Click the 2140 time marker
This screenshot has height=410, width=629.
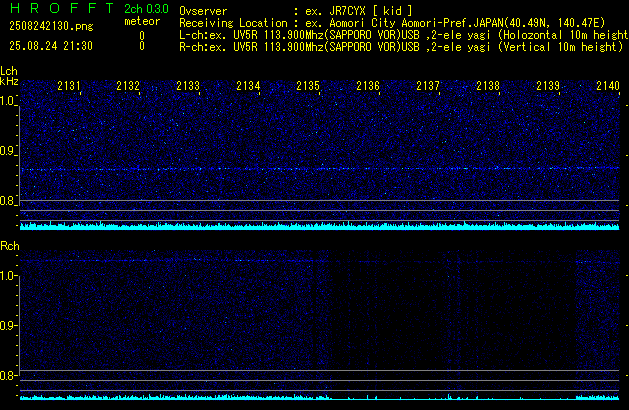pos(608,86)
